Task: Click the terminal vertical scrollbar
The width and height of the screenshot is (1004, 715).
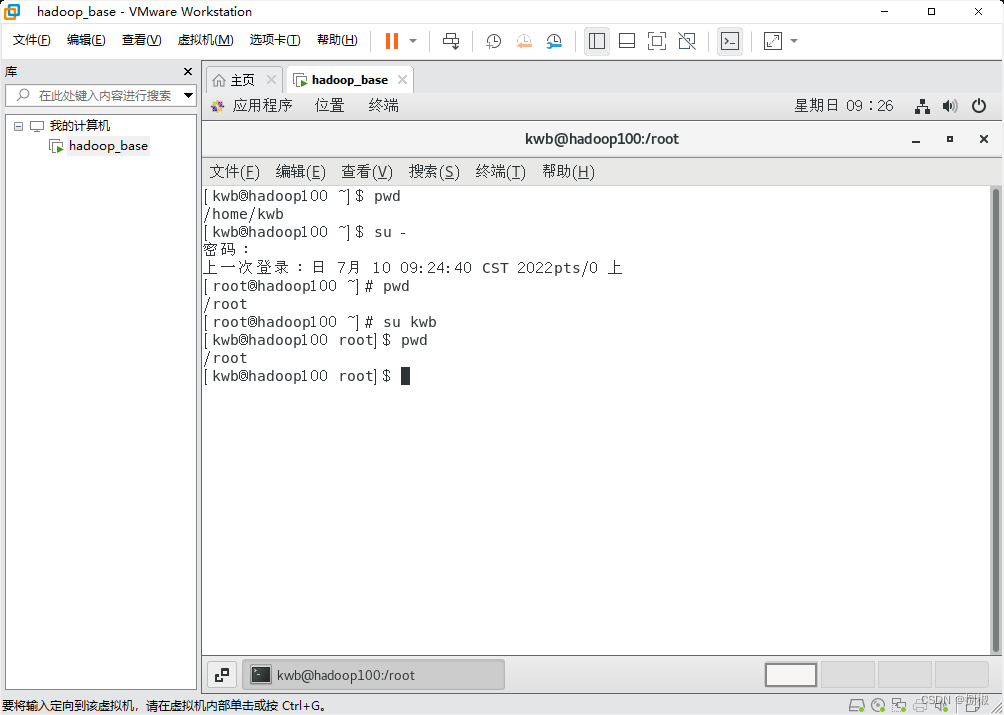Action: pos(996,419)
